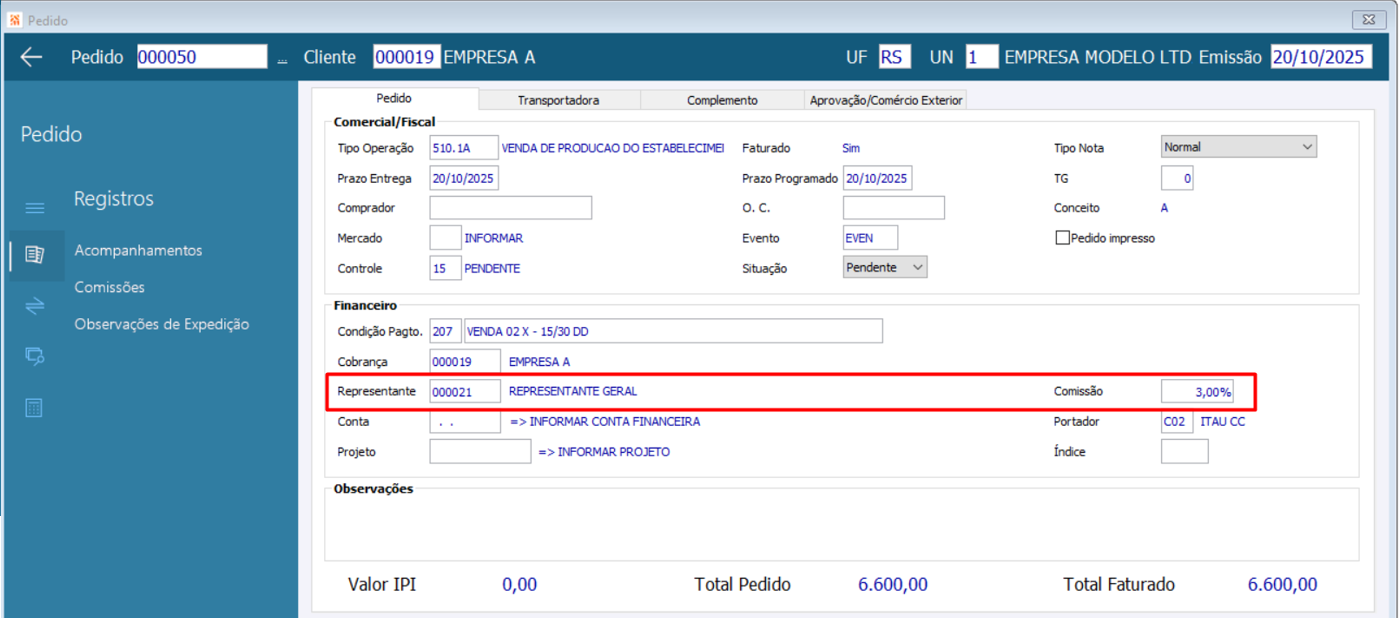This screenshot has width=1399, height=618.
Task: Click the ITAU CC portador text
Action: [1223, 422]
